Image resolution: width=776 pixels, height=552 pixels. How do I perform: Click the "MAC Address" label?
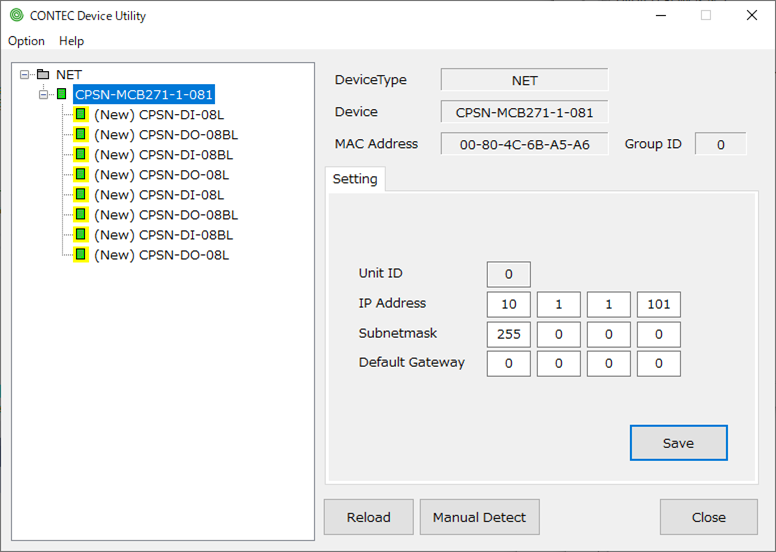(376, 144)
